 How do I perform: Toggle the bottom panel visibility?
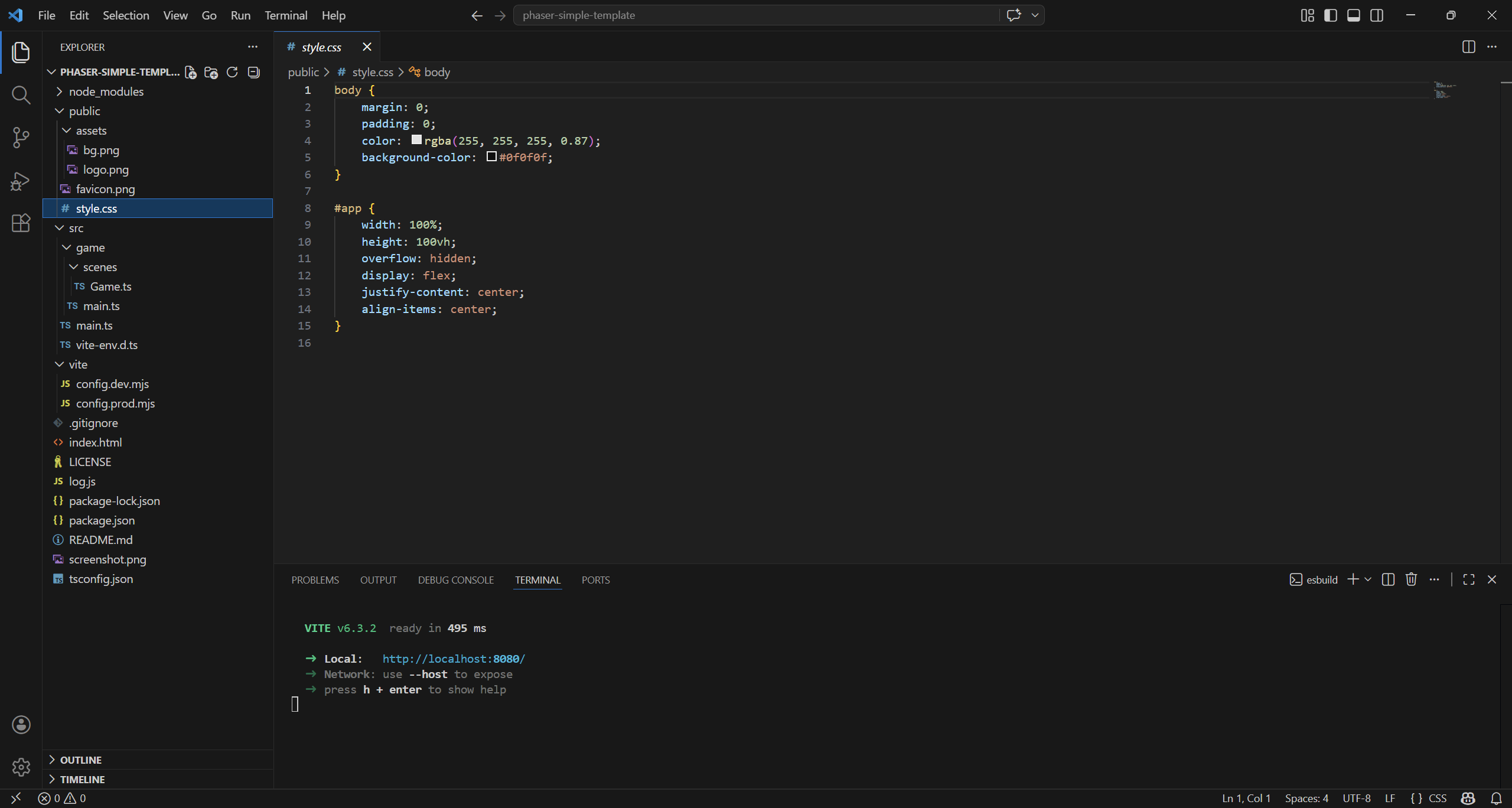point(1353,15)
